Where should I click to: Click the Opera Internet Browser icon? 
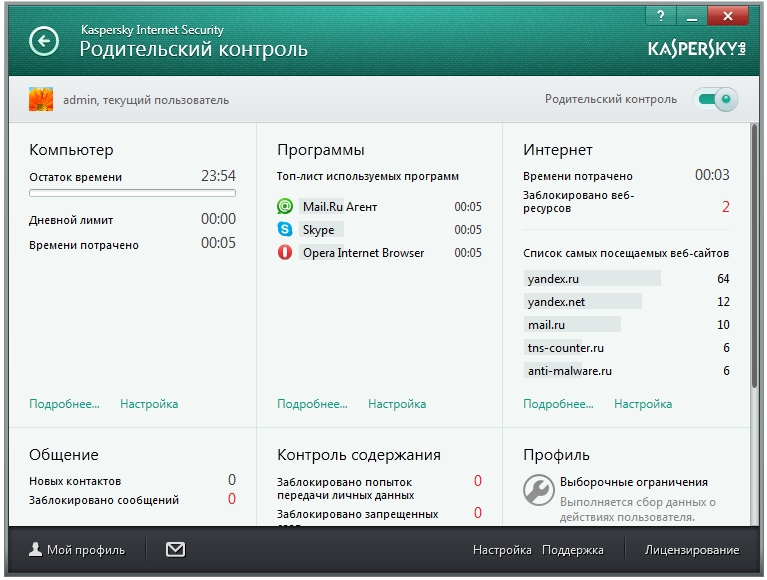pyautogui.click(x=285, y=252)
